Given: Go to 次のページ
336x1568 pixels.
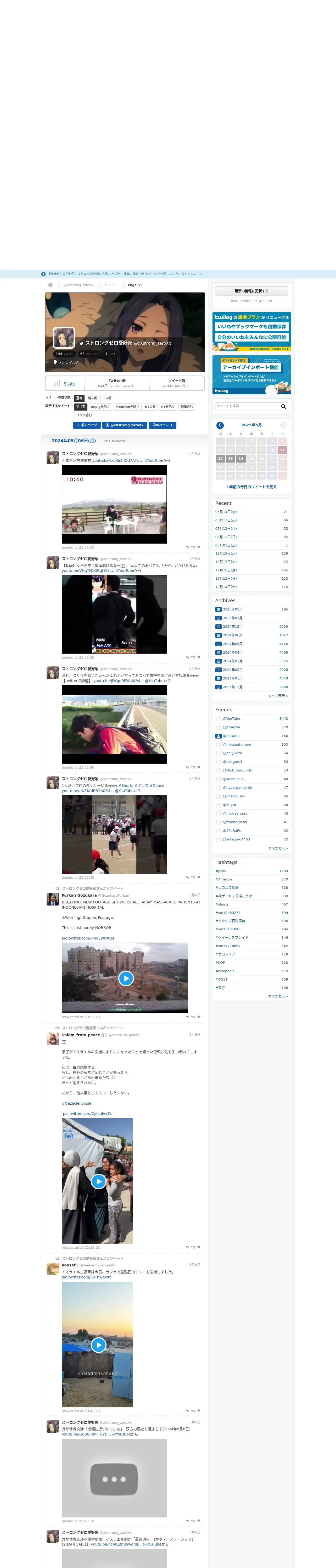Looking at the screenshot, I should point(162,425).
